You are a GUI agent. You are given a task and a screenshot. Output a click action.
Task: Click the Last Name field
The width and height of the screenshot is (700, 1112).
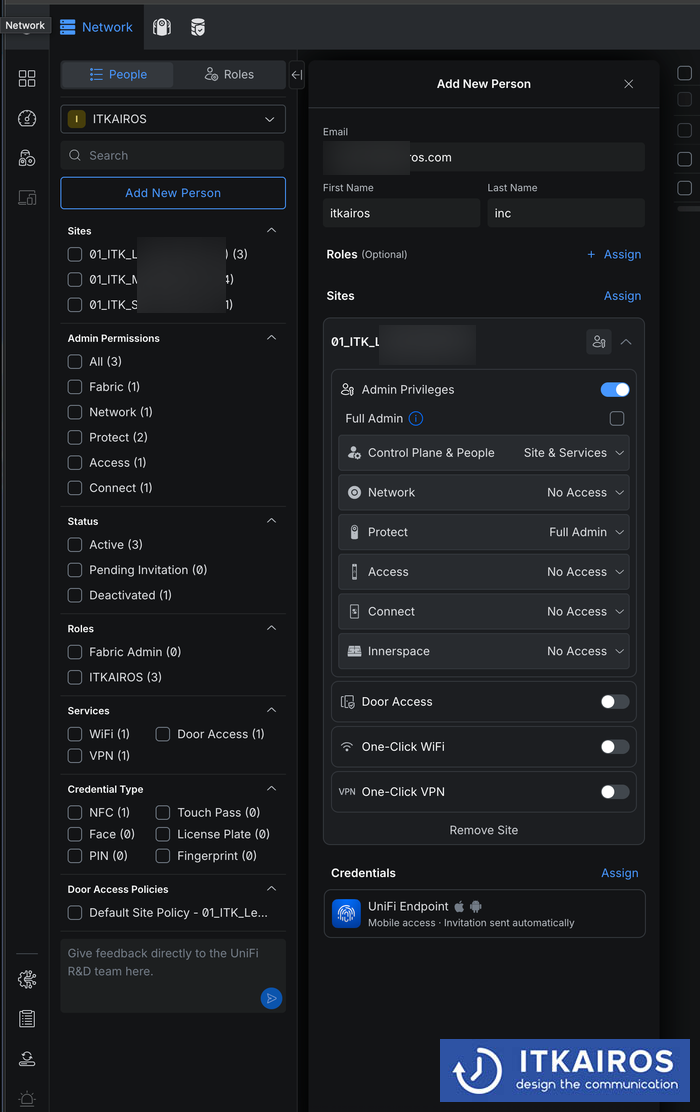(566, 213)
